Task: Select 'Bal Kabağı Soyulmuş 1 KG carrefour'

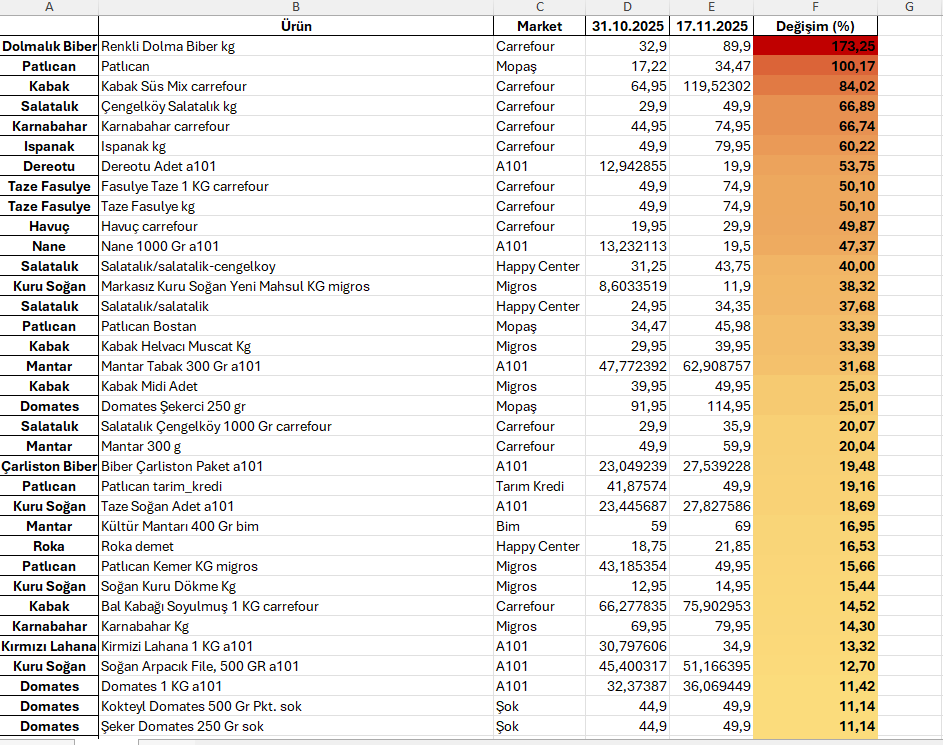Action: (x=296, y=606)
